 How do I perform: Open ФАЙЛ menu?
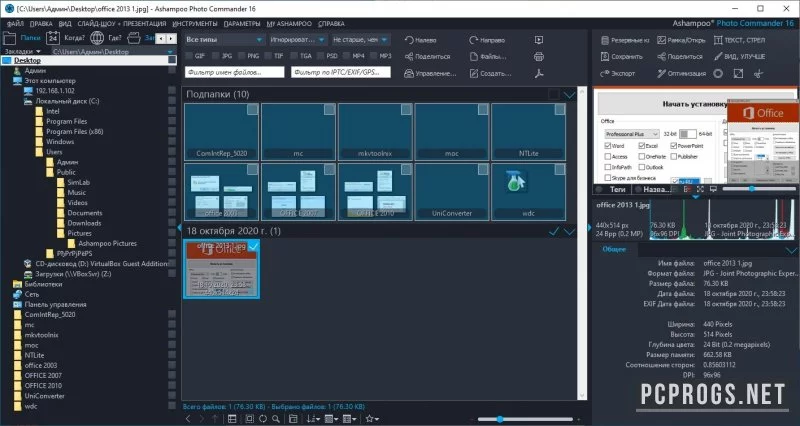coord(15,23)
